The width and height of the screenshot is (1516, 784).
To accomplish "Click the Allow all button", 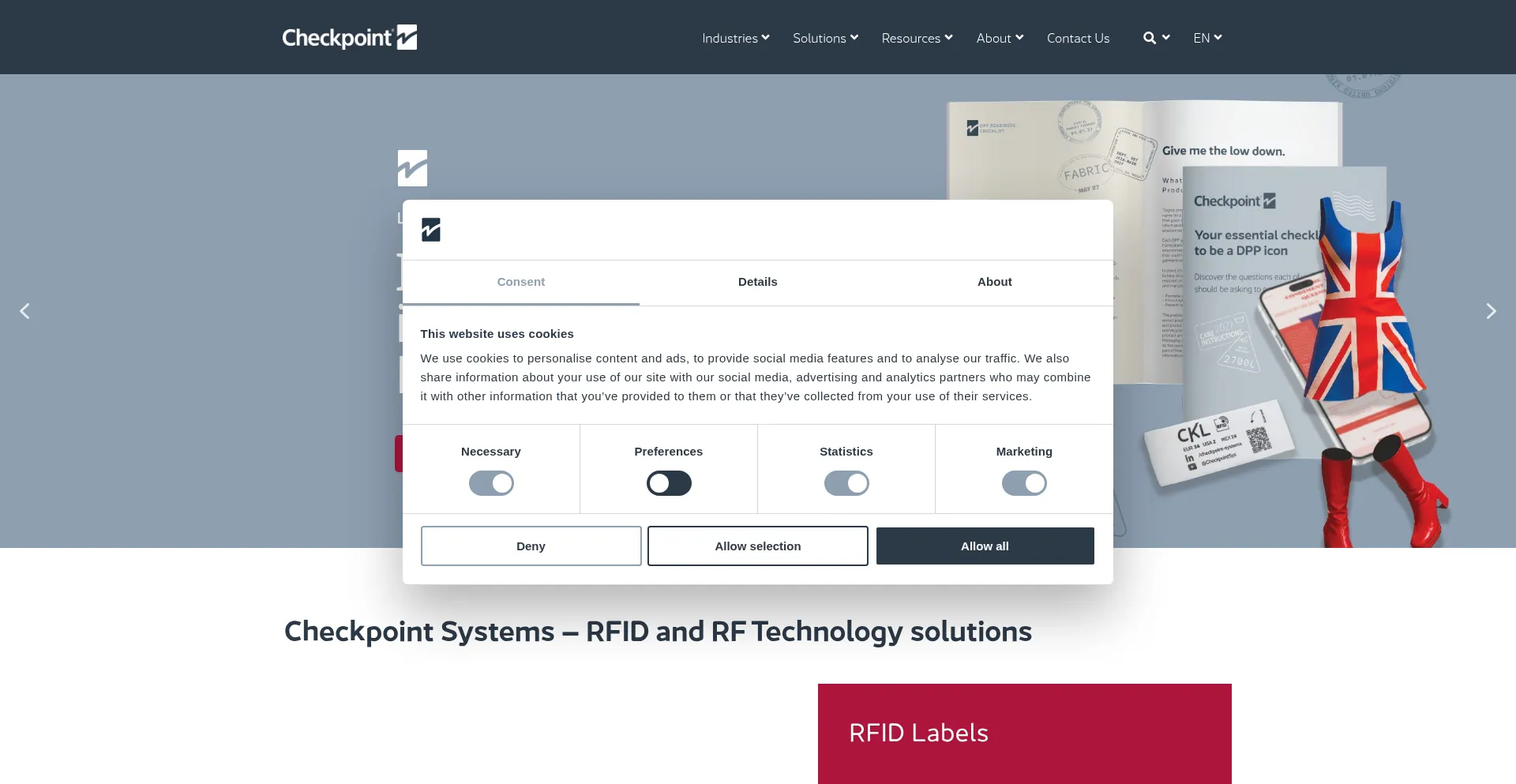I will (x=985, y=546).
